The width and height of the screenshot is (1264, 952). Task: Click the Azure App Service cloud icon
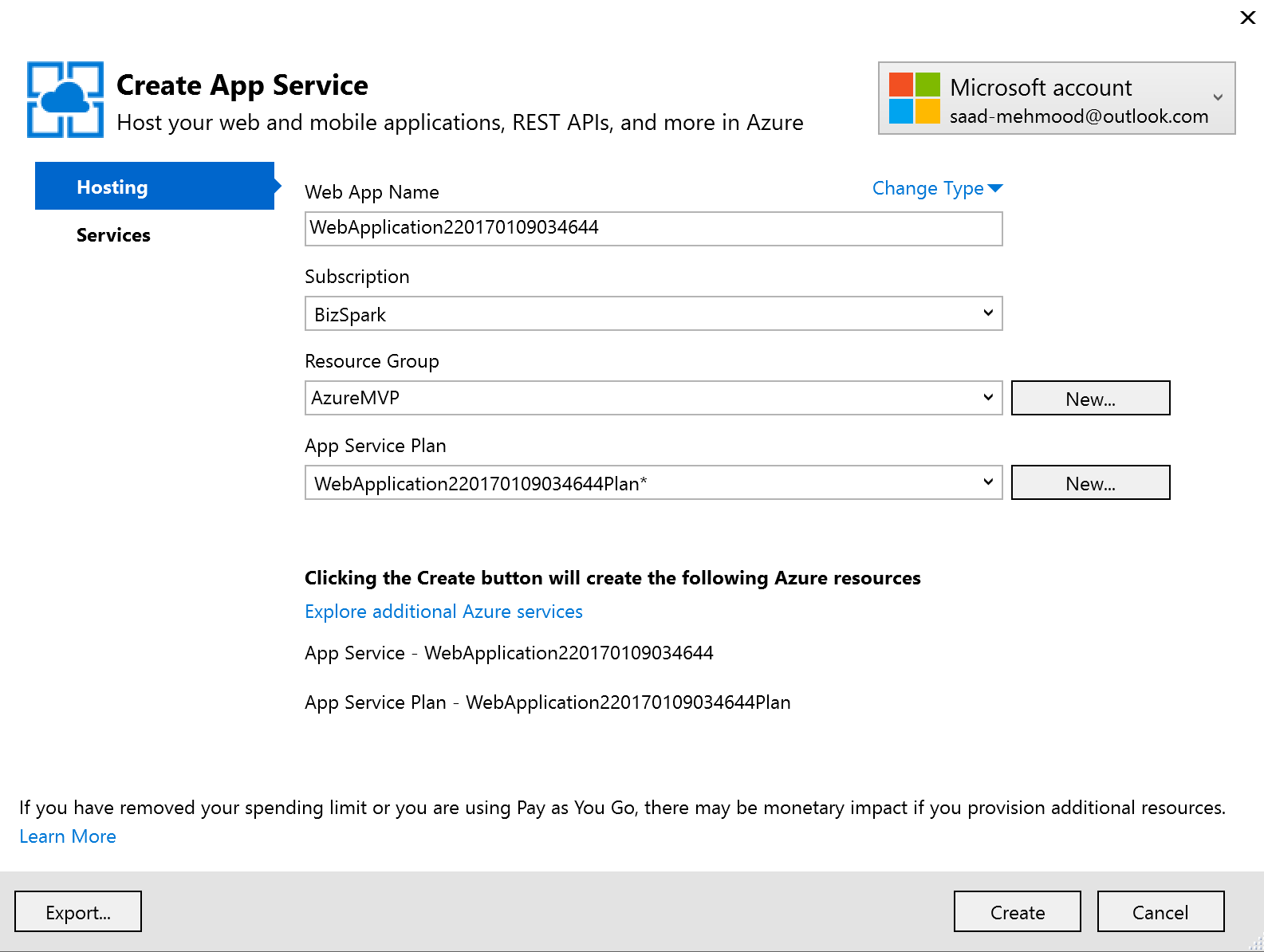65,100
